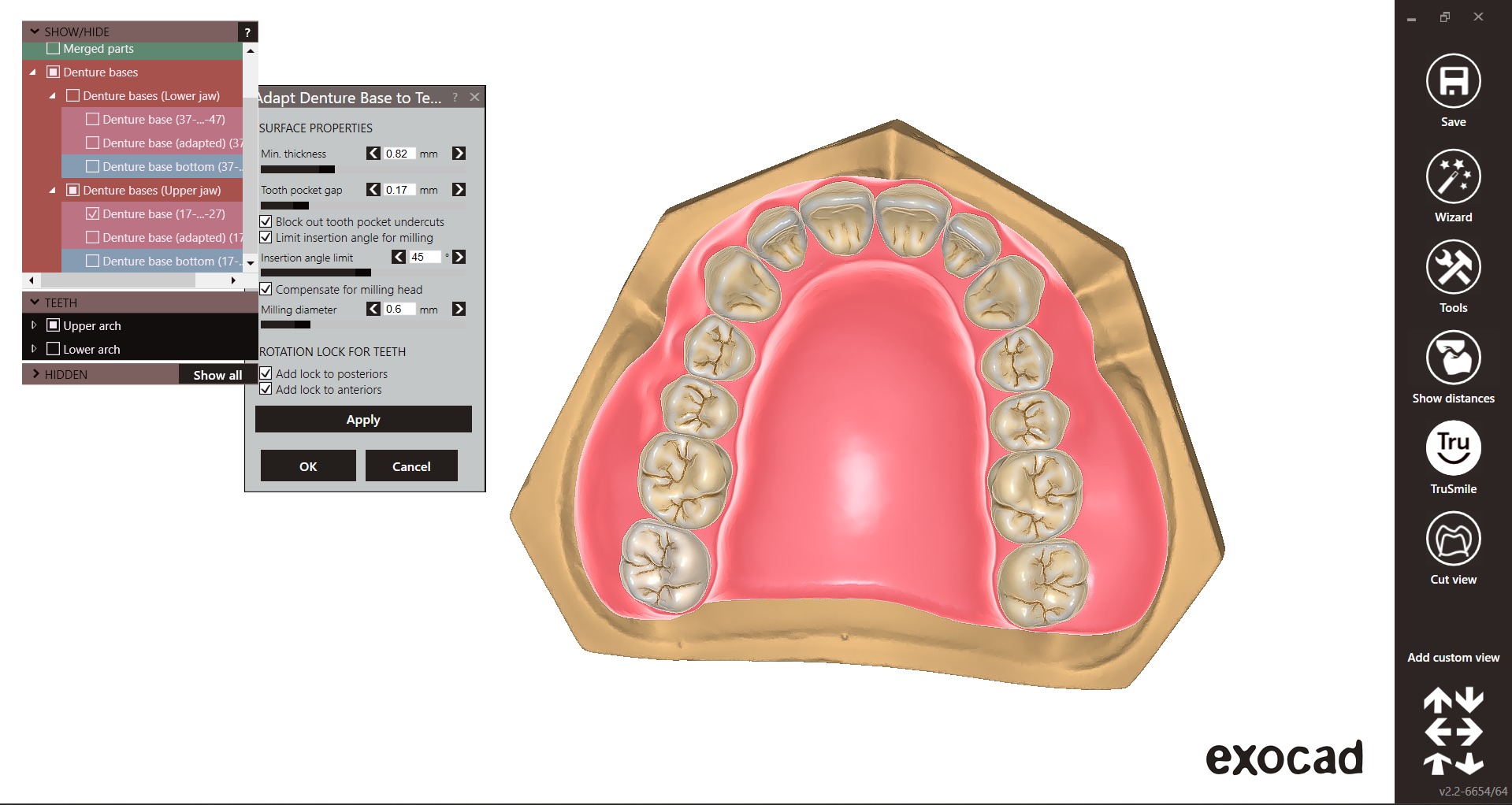Click the Milling diameter 0.6 field

pos(399,309)
